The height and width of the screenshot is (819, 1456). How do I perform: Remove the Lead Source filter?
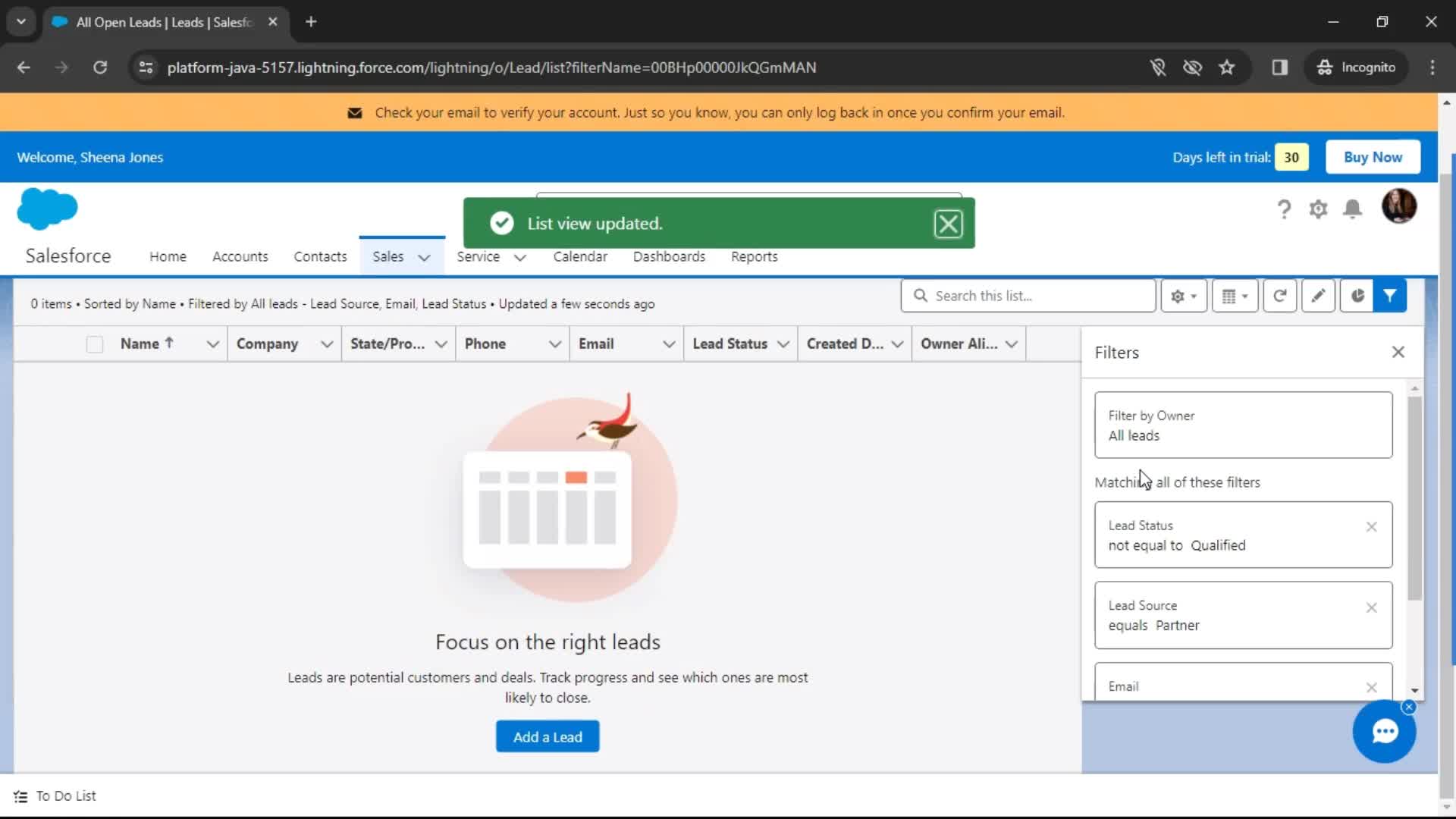[1371, 607]
